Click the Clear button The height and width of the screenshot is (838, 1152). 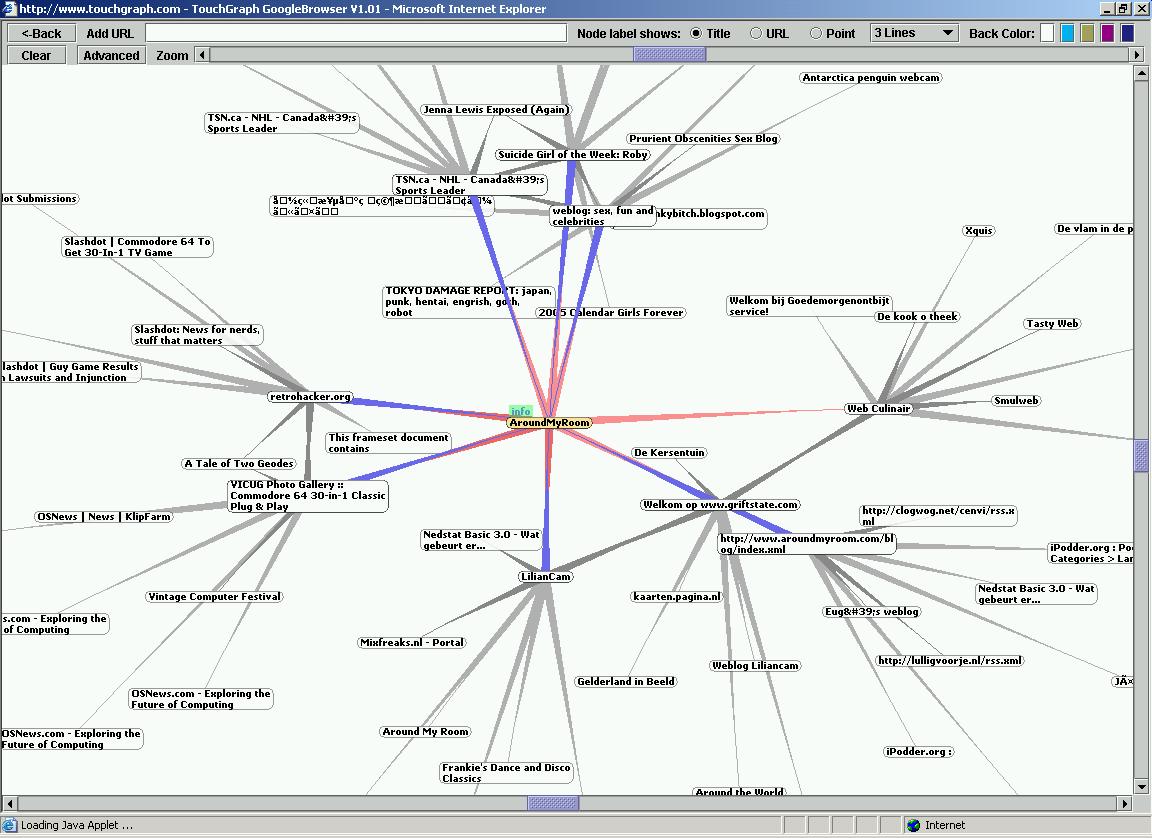point(37,55)
